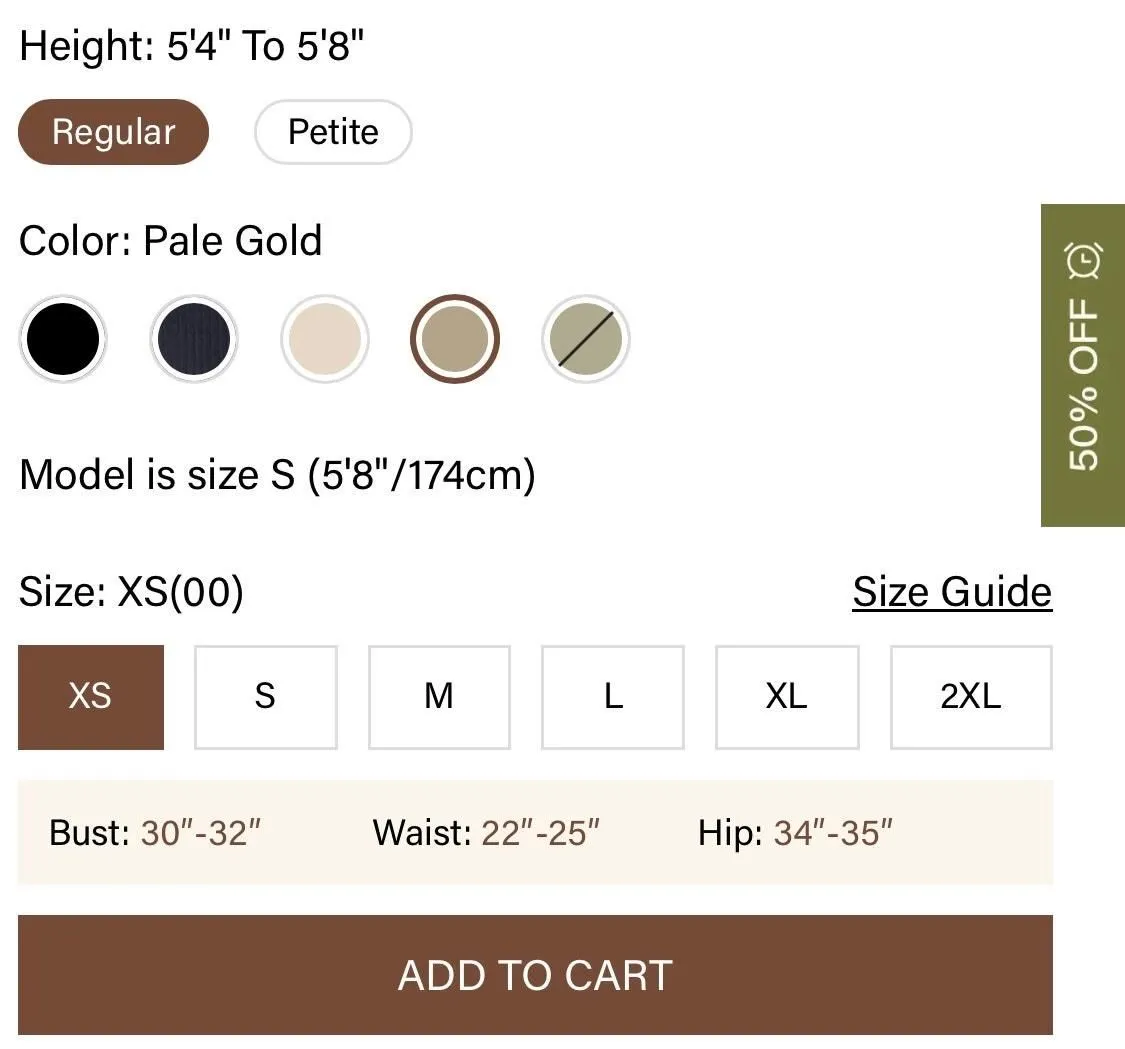The image size is (1125, 1049).
Task: Pick size L
Action: [x=613, y=697]
